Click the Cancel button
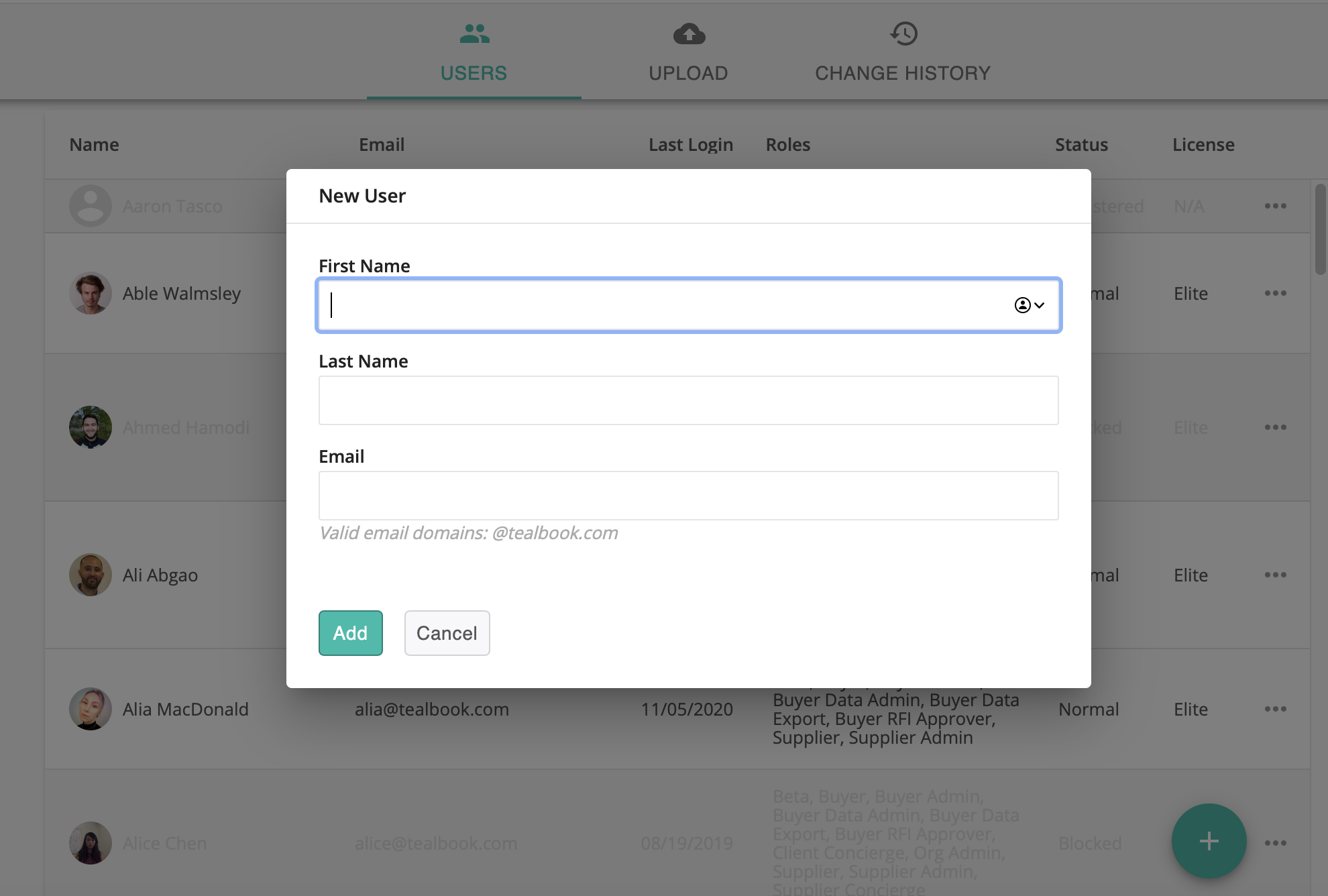The image size is (1328, 896). pos(447,633)
